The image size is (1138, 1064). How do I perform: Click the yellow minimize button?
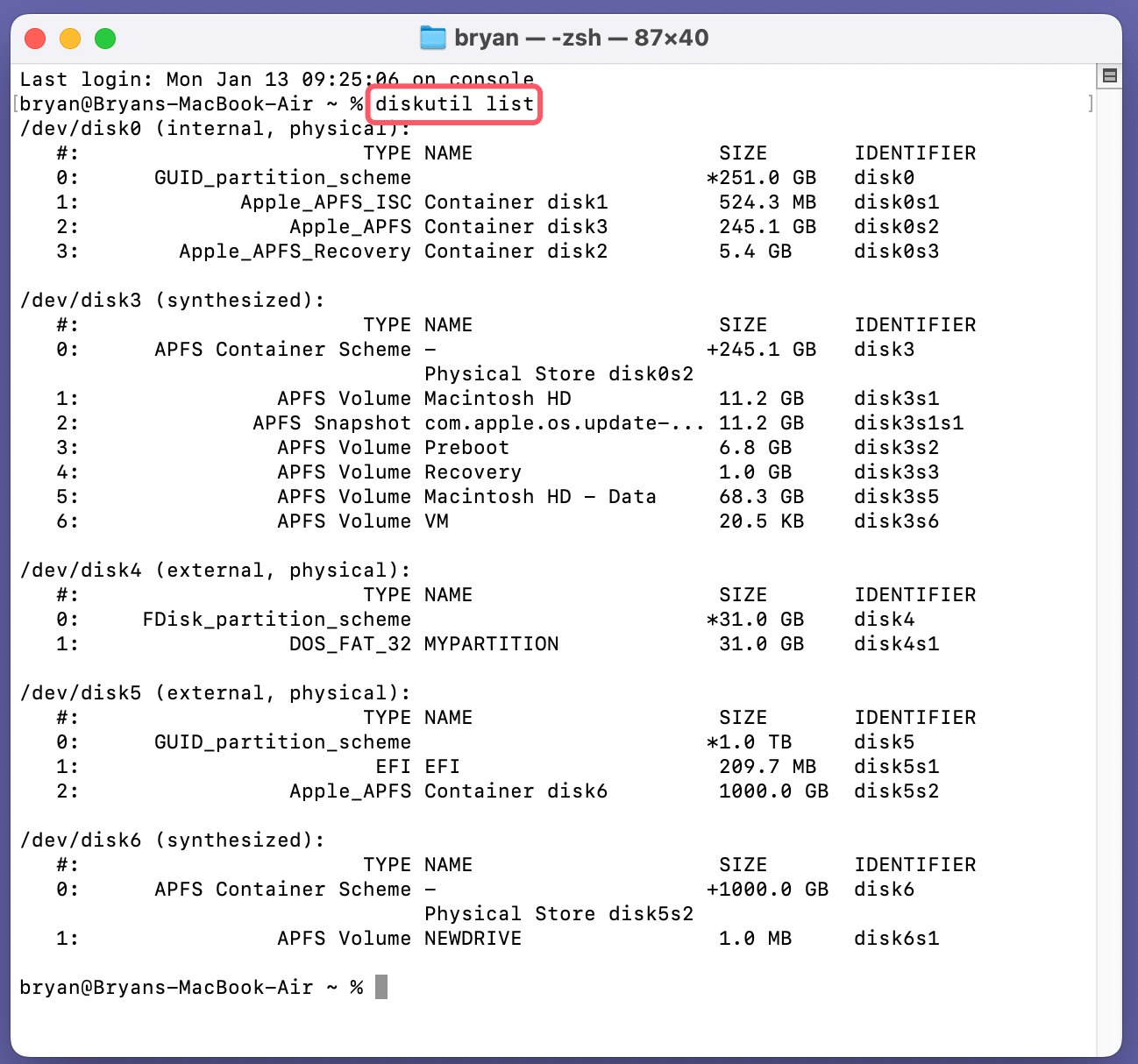[x=69, y=38]
